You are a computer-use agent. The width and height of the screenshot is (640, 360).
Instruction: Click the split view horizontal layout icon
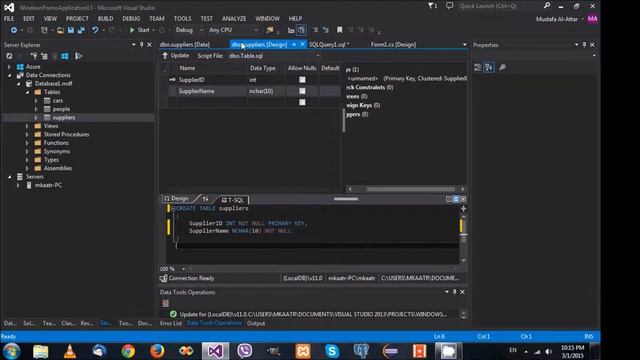pos(456,199)
